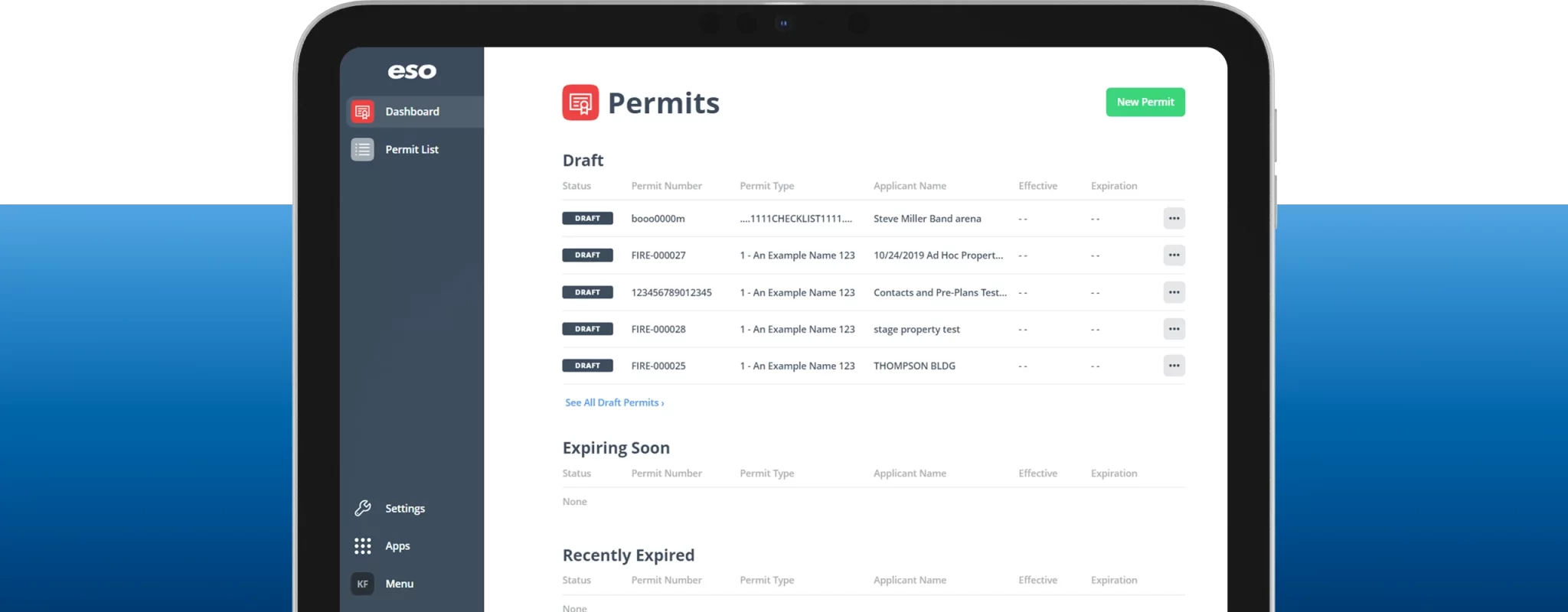Click the DRAFT badge for booo0000m
Viewport: 1568px width, 612px height.
[587, 218]
